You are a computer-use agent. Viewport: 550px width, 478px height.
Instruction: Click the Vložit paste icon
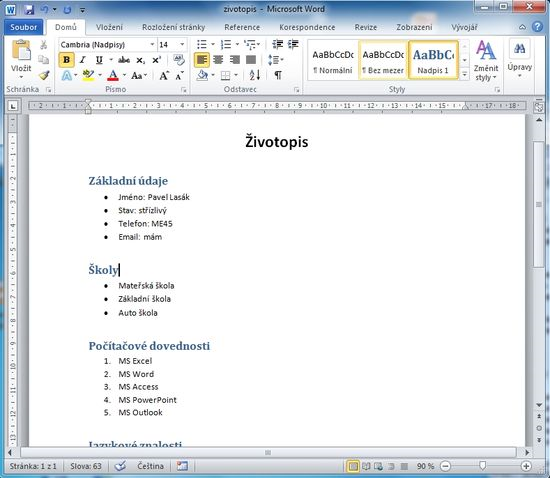[21, 50]
